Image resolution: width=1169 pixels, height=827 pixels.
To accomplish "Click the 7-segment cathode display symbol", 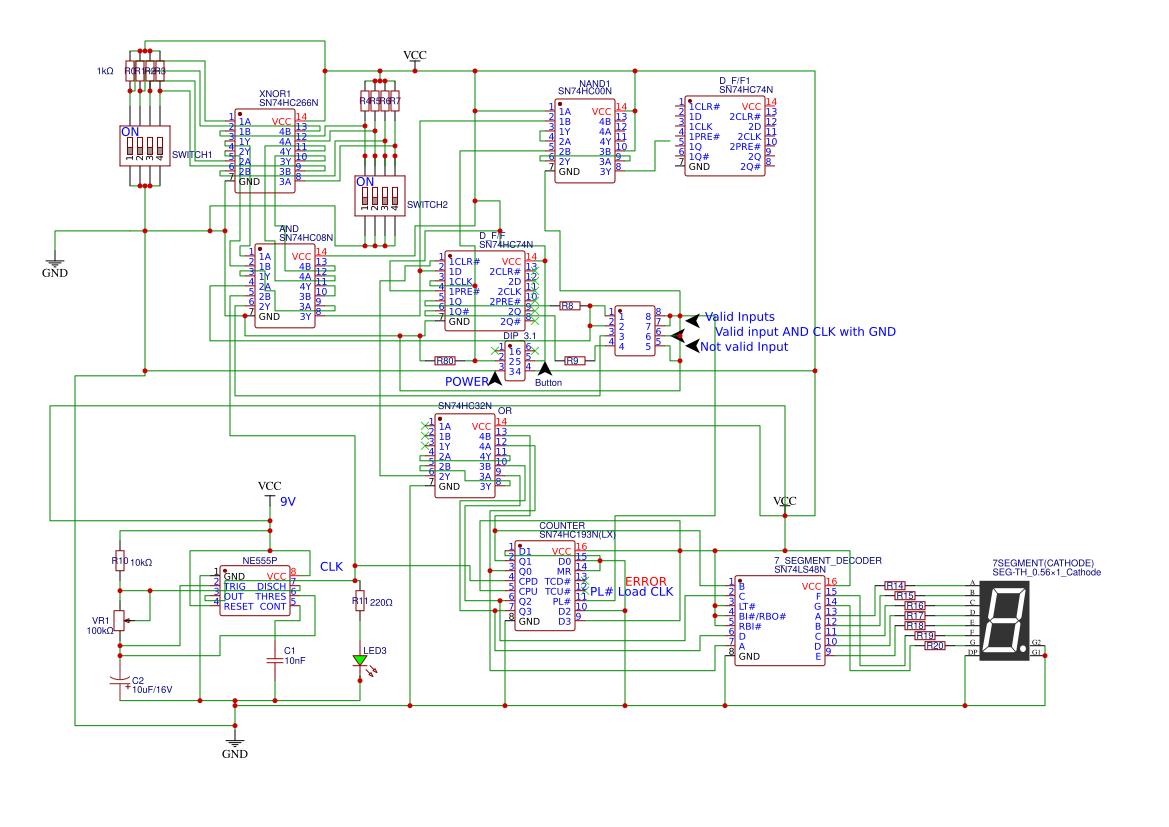I will [1004, 620].
